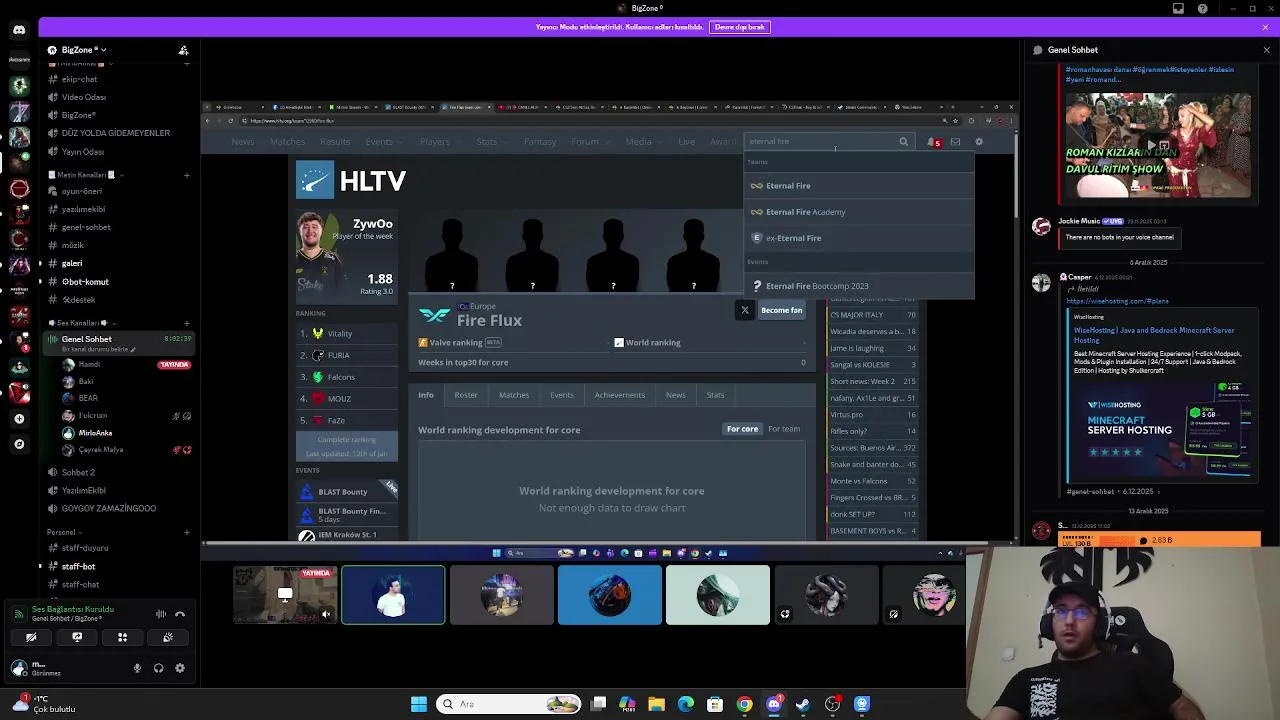Click the Windows taskbar search box
1280x720 pixels.
pyautogui.click(x=510, y=704)
